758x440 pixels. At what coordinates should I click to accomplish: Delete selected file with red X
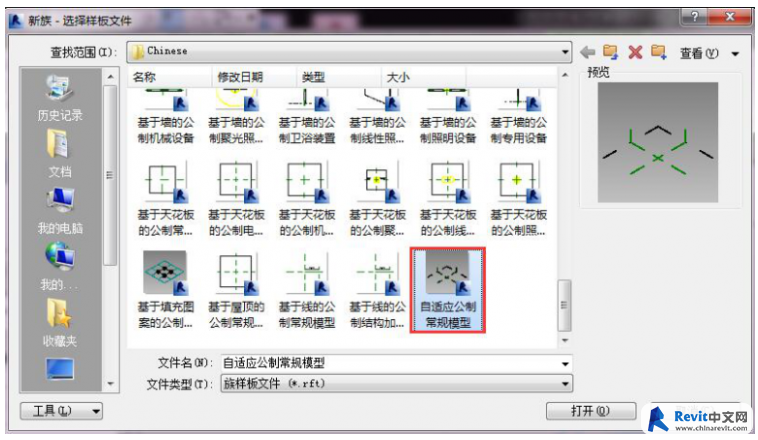pyautogui.click(x=635, y=52)
